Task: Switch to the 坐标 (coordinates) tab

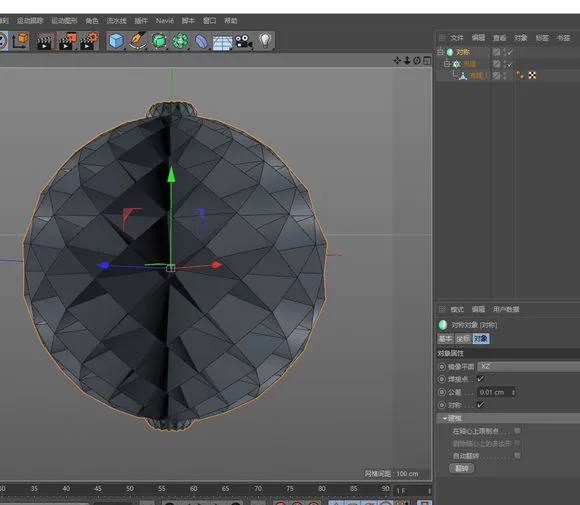Action: click(462, 339)
